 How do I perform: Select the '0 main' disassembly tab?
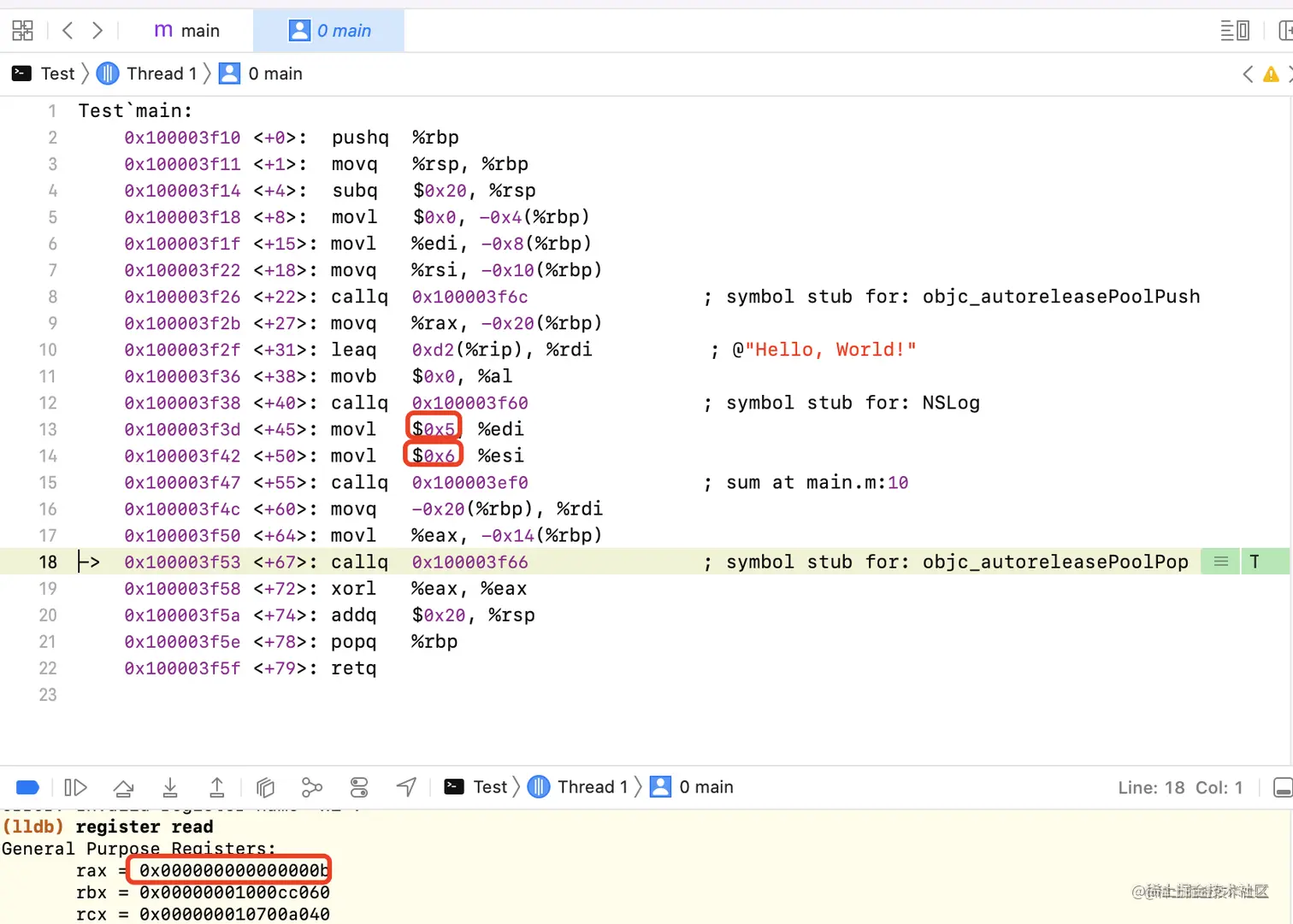[x=329, y=31]
